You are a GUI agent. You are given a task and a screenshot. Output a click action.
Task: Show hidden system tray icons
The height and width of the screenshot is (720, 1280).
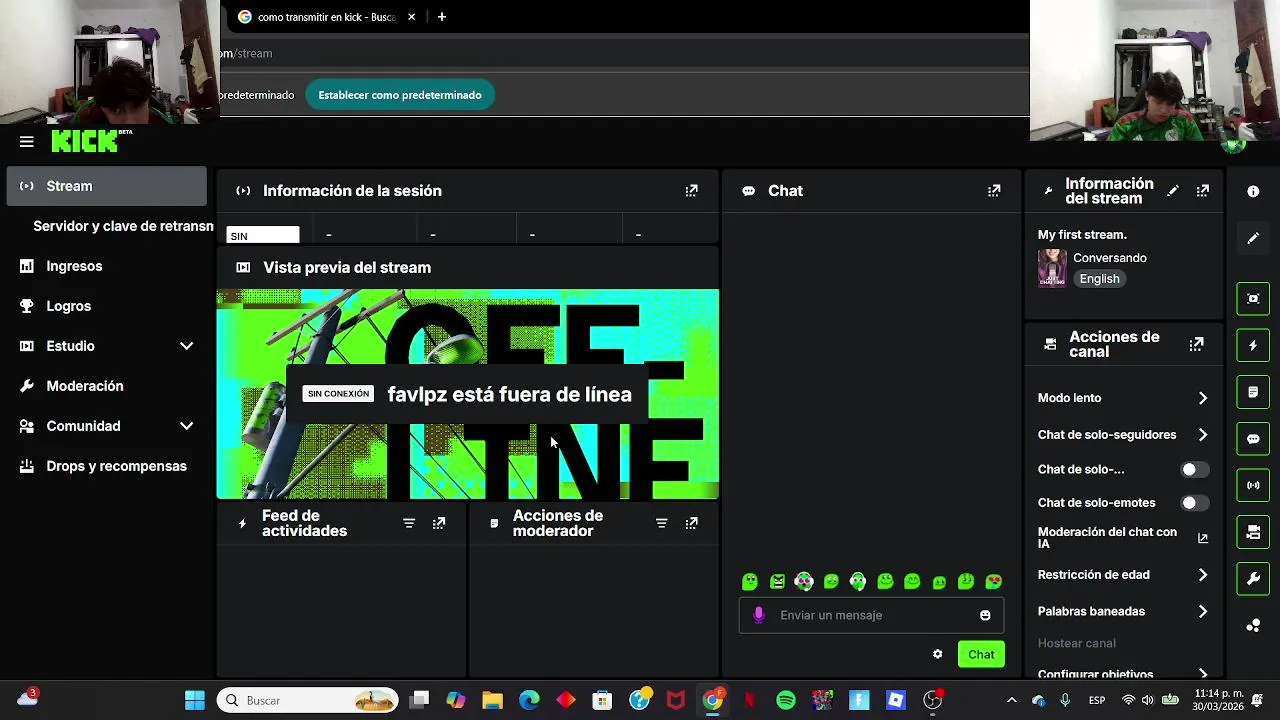(x=1011, y=700)
